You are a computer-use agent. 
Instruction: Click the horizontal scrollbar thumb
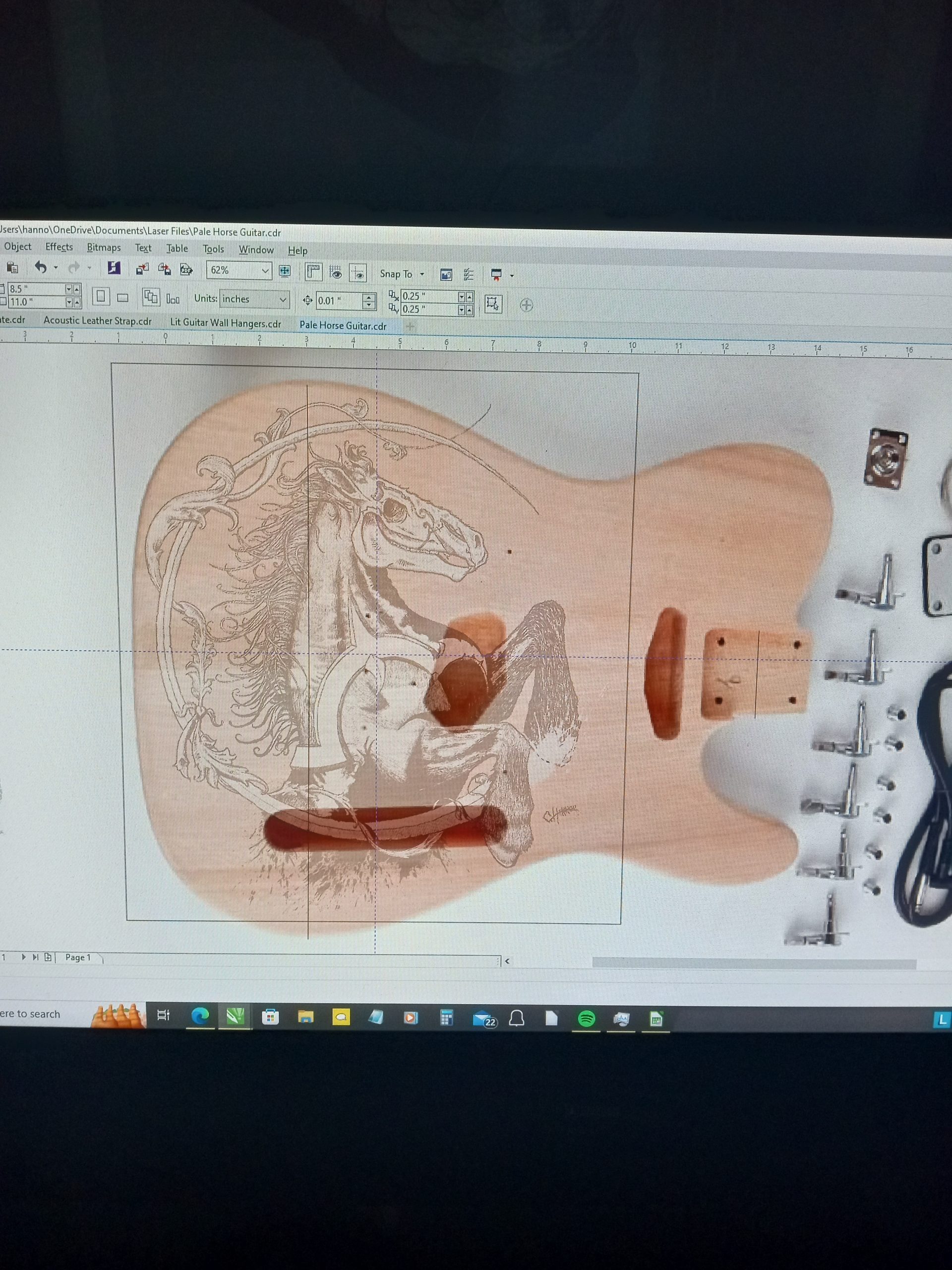(x=754, y=963)
